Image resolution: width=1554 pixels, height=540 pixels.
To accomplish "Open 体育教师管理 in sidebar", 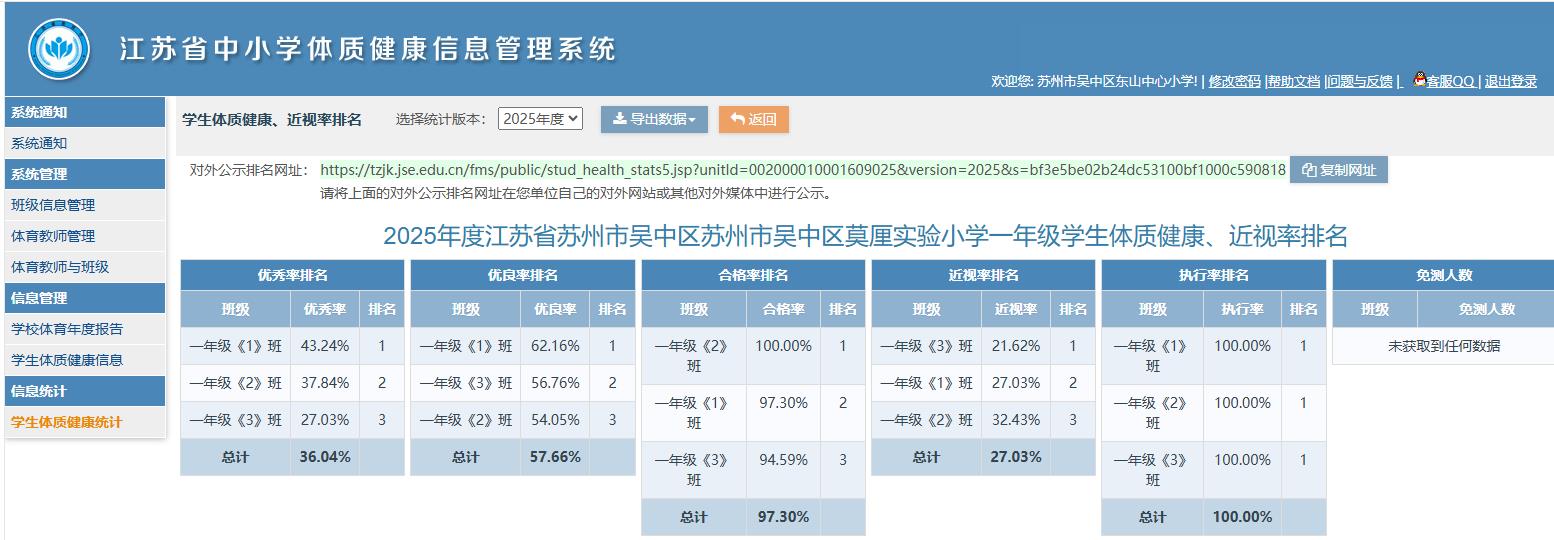I will pyautogui.click(x=85, y=236).
